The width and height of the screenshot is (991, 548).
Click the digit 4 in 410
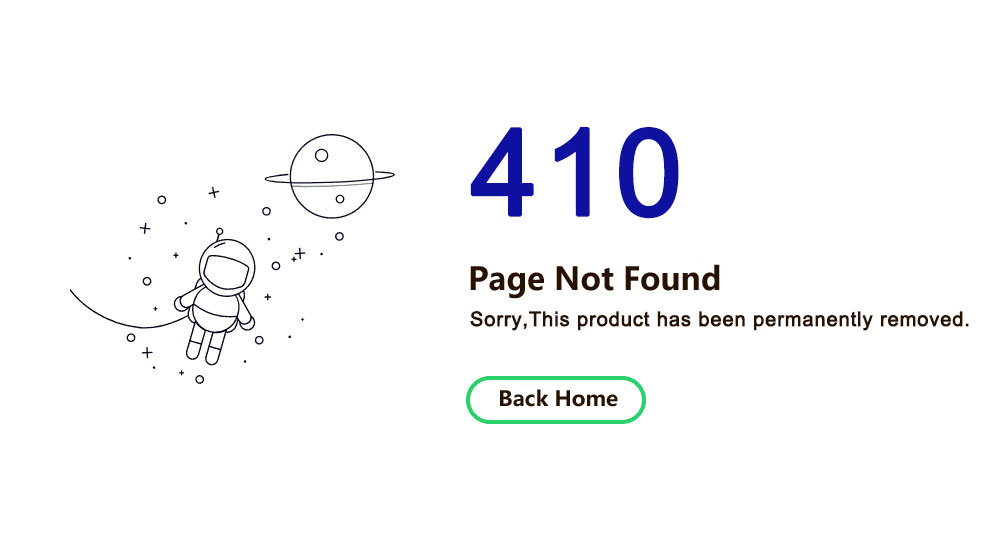(502, 171)
